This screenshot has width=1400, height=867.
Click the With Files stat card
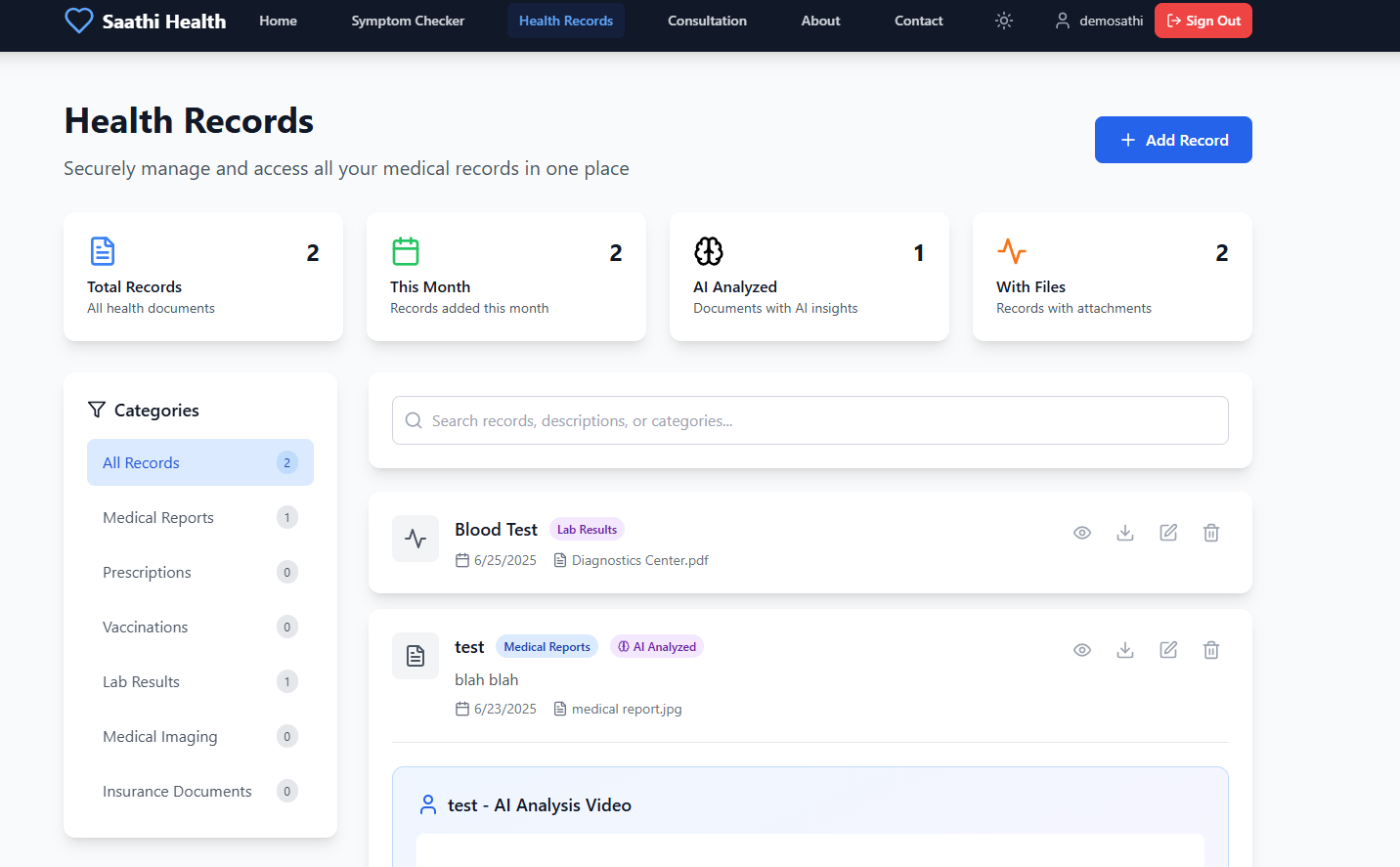click(1113, 277)
